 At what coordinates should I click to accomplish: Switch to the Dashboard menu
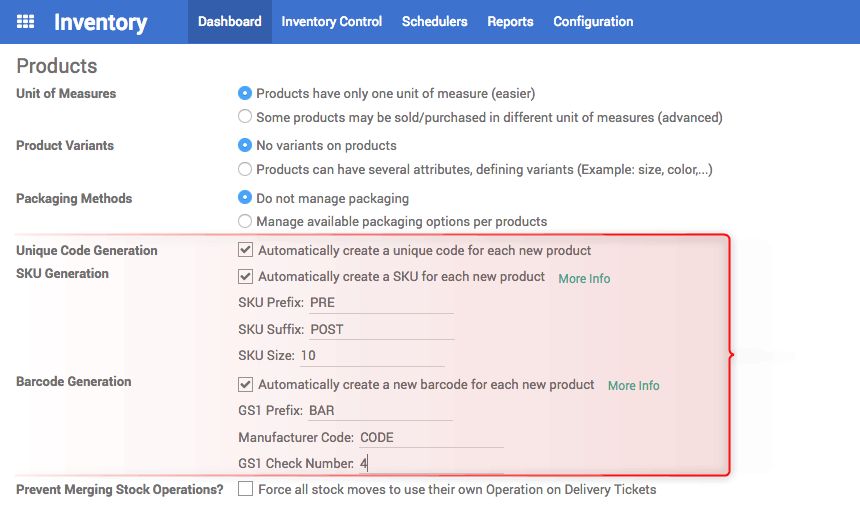230,21
